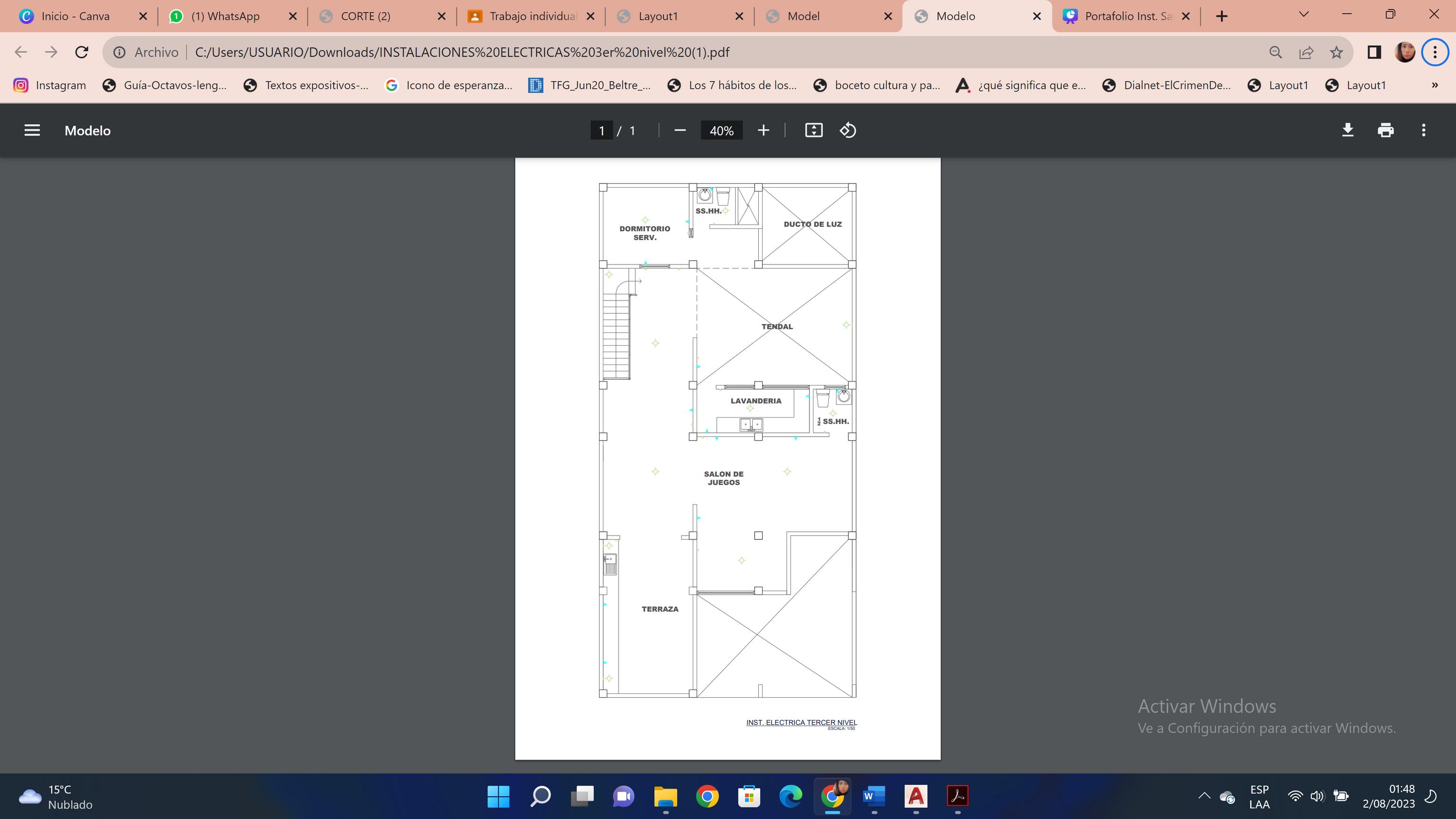Open the PDF sidebar hamburger menu
Viewport: 1456px width, 819px height.
pos(32,130)
